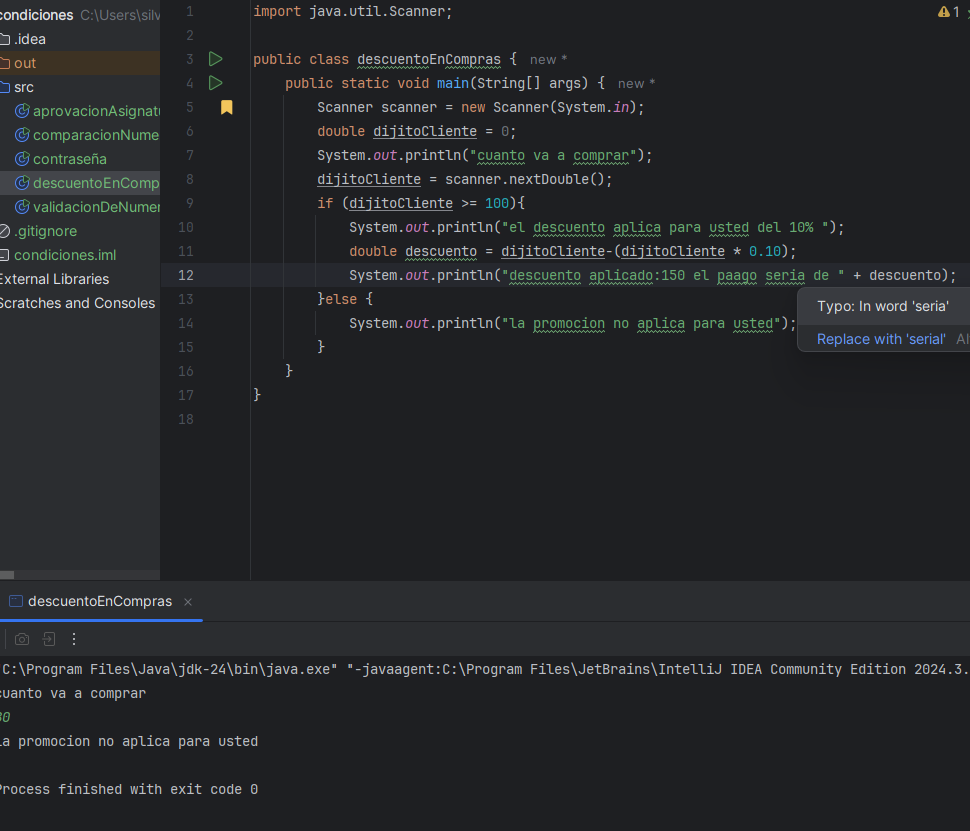Click the class icon beside validacionDeNumer file
This screenshot has height=831, width=970.
coord(22,207)
